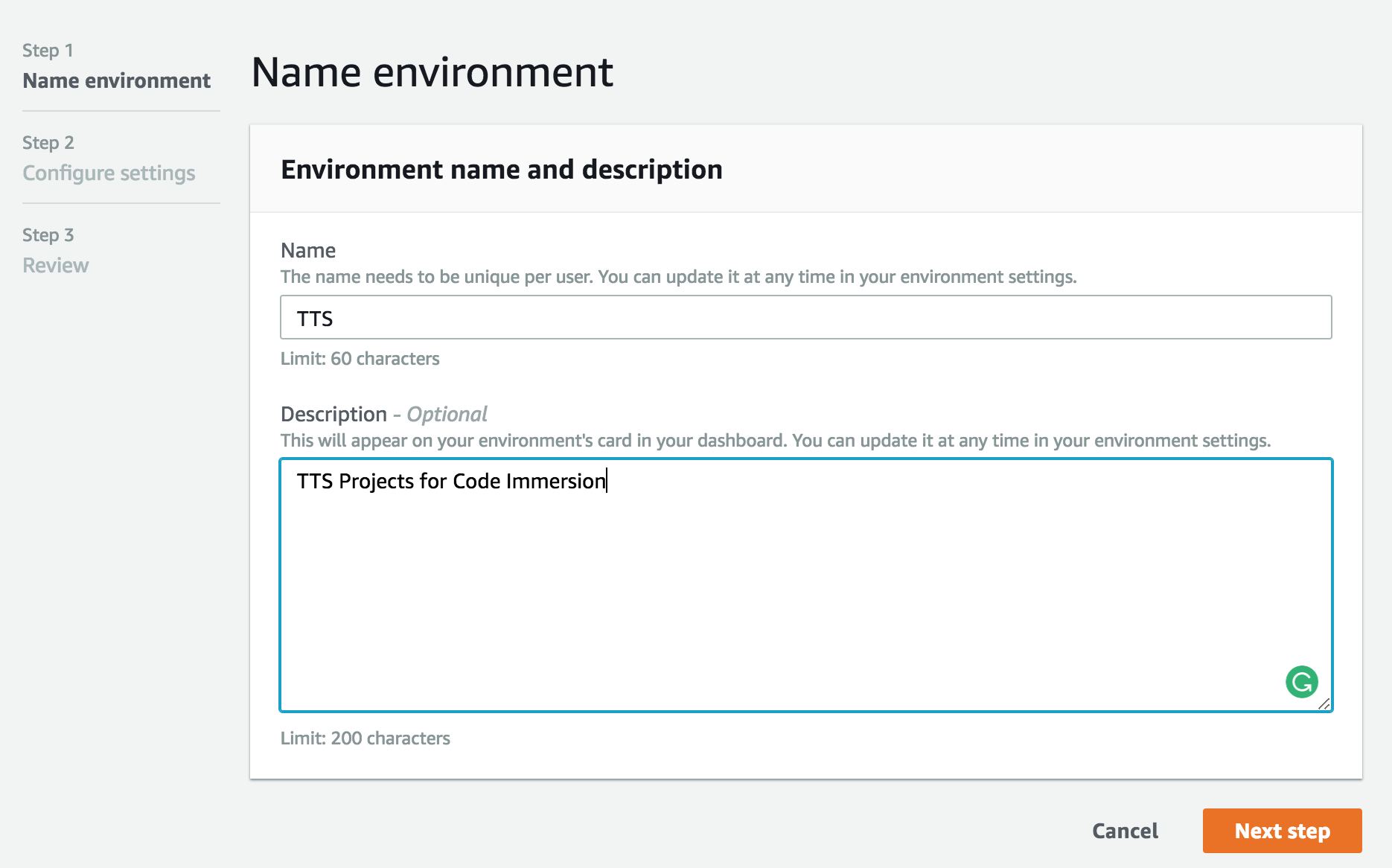1392x868 pixels.
Task: Click "Environment name and description" panel header
Action: [x=502, y=170]
